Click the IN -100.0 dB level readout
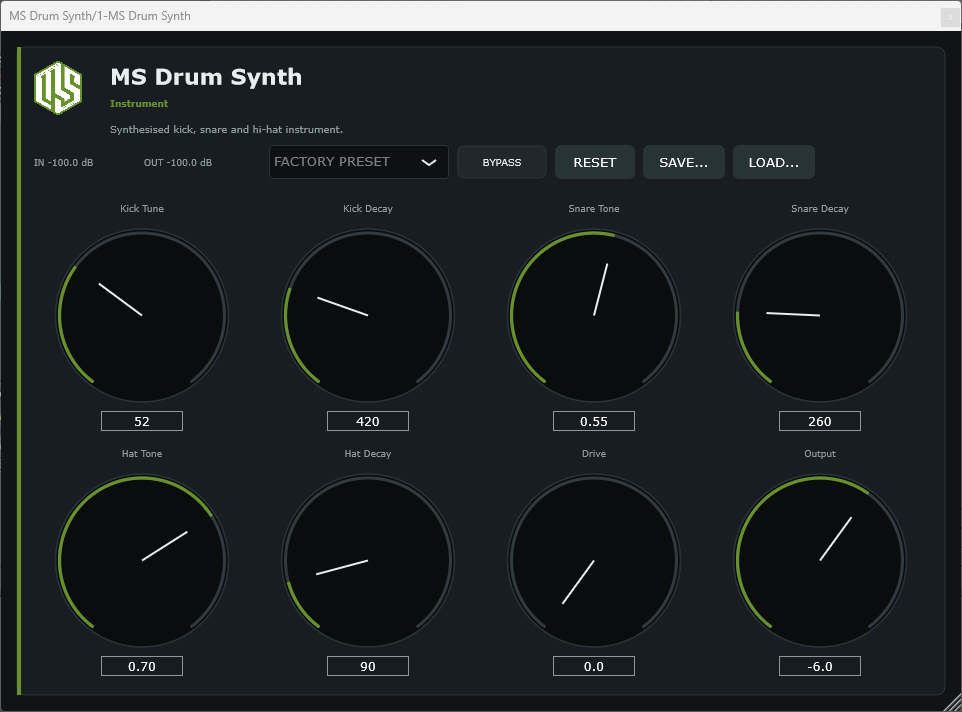Viewport: 962px width, 712px height. coord(63,163)
